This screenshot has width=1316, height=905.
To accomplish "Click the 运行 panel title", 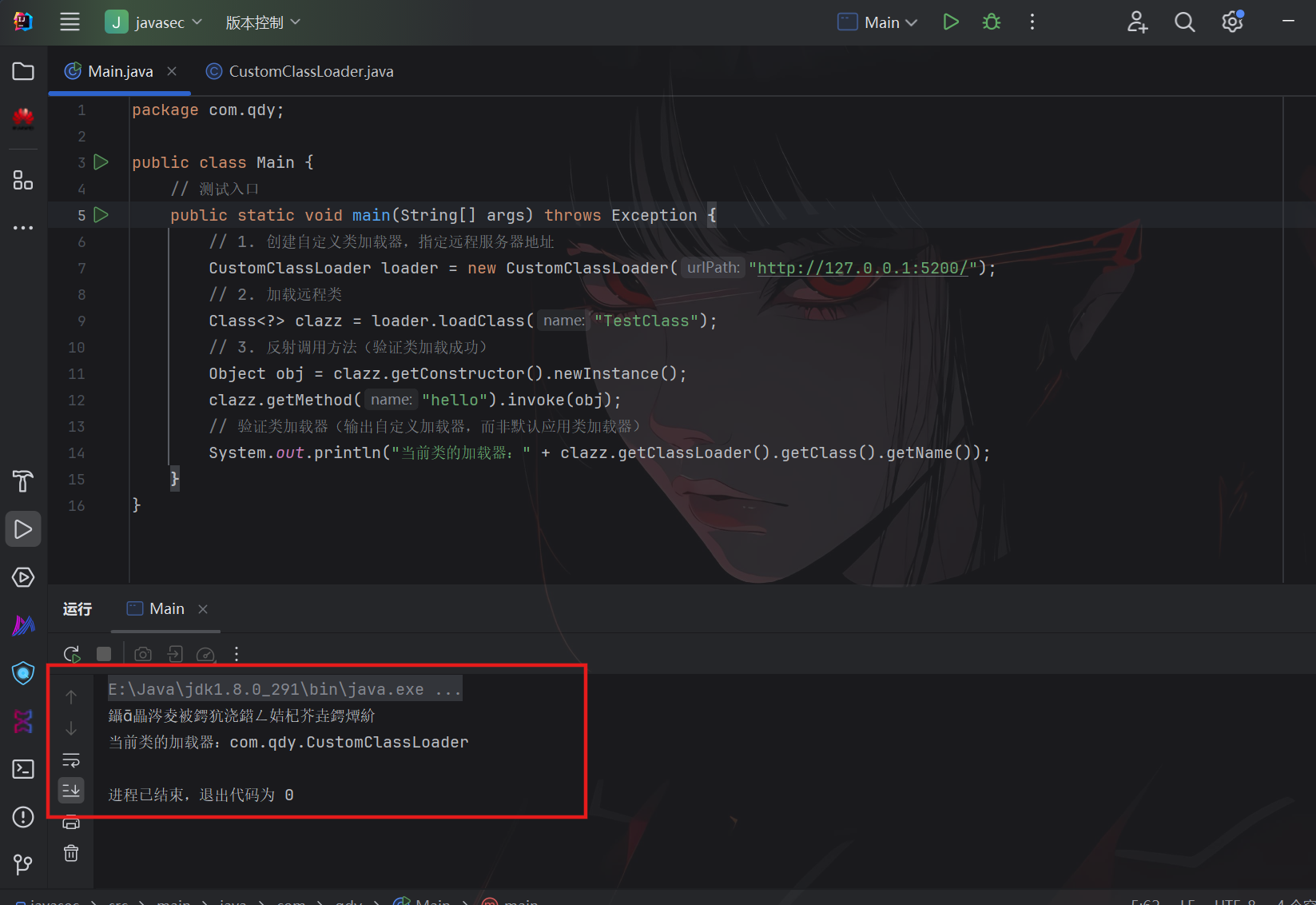I will coord(78,609).
